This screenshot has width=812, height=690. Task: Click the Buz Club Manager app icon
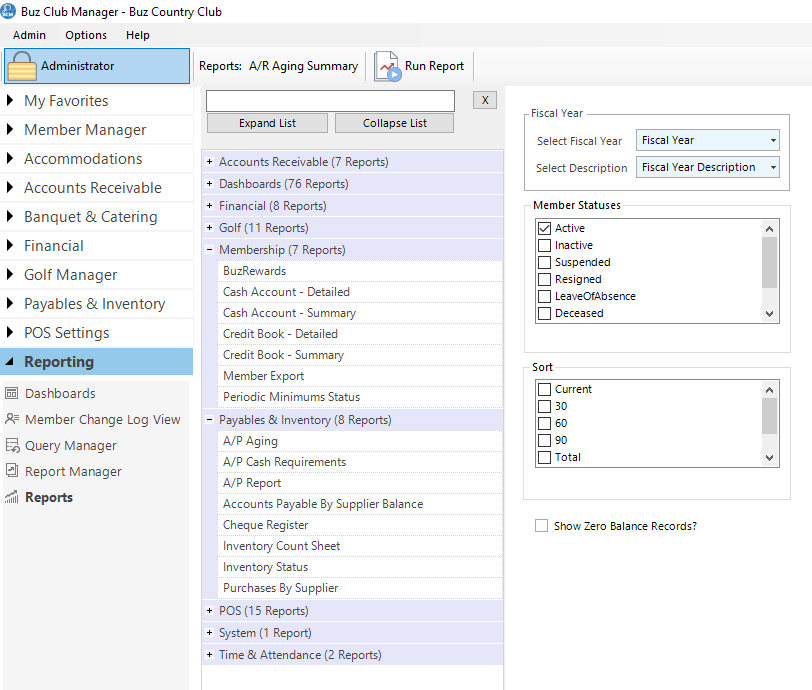[10, 12]
